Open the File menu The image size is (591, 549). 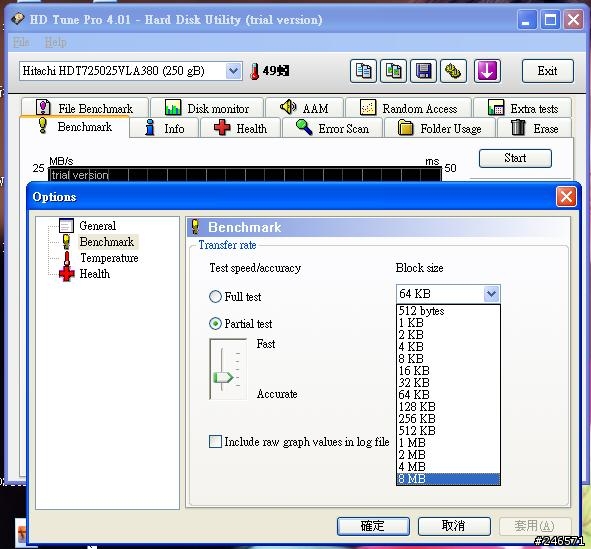21,43
